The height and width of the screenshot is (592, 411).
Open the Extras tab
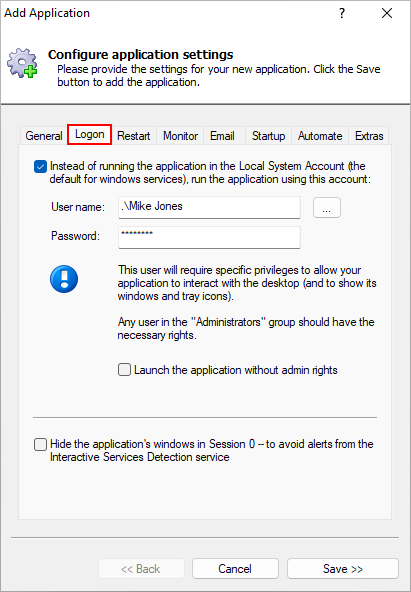pyautogui.click(x=369, y=136)
